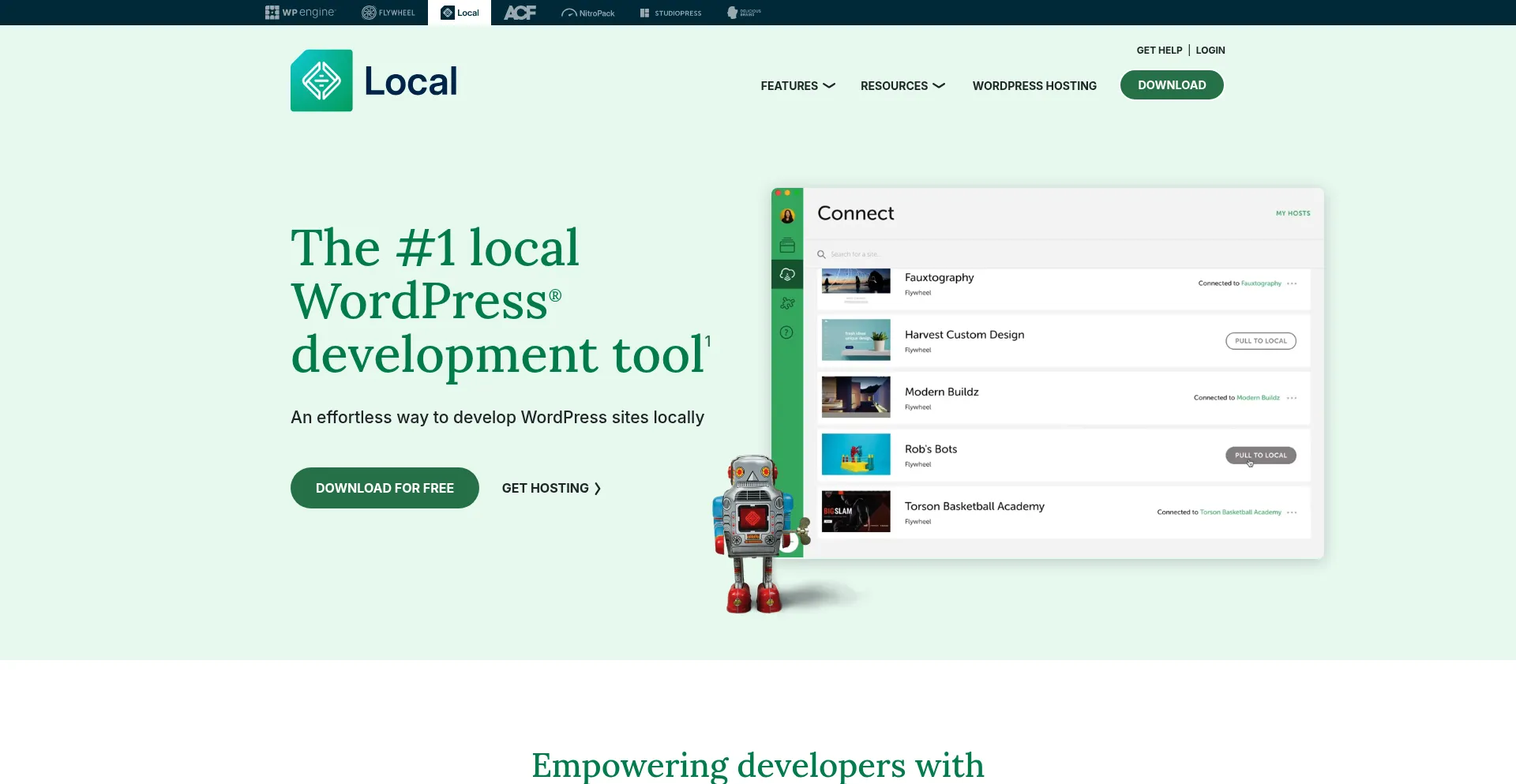Open Modern Buildz row more options dots
1516x784 pixels.
coord(1292,398)
